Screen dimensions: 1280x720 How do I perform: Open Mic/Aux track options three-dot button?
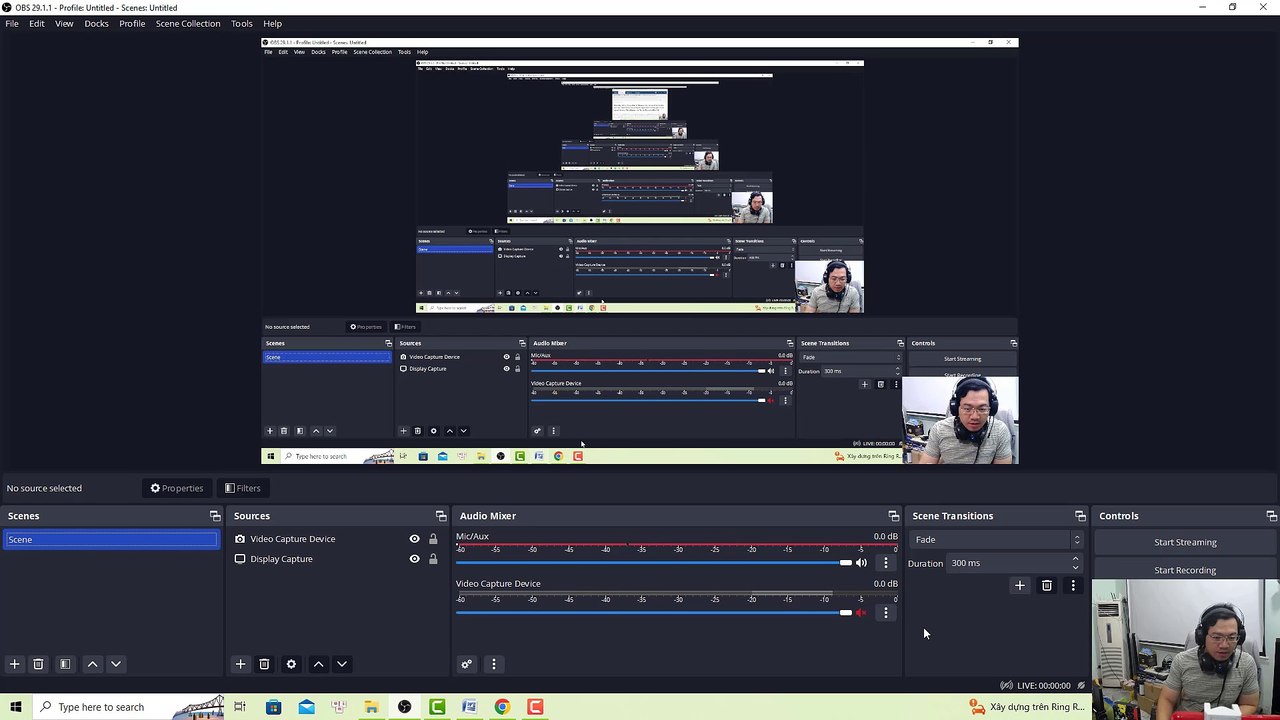(885, 563)
